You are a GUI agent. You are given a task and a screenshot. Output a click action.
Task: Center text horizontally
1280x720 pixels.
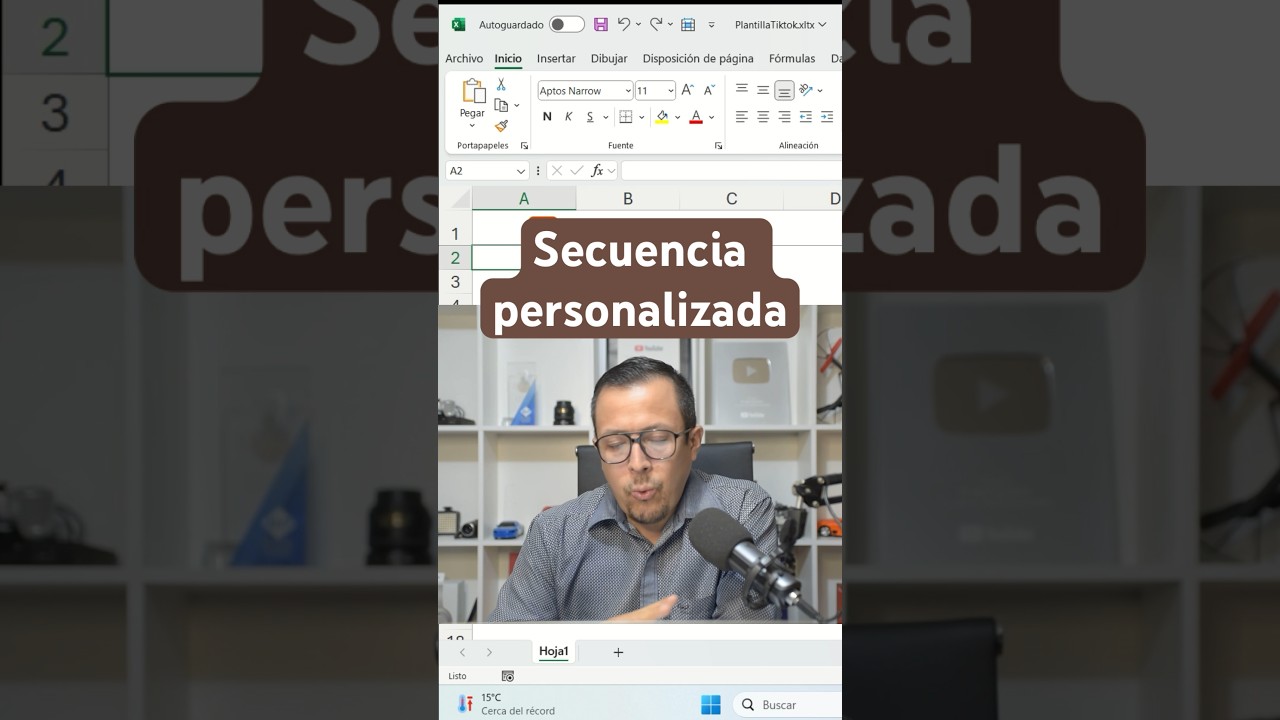pos(763,117)
